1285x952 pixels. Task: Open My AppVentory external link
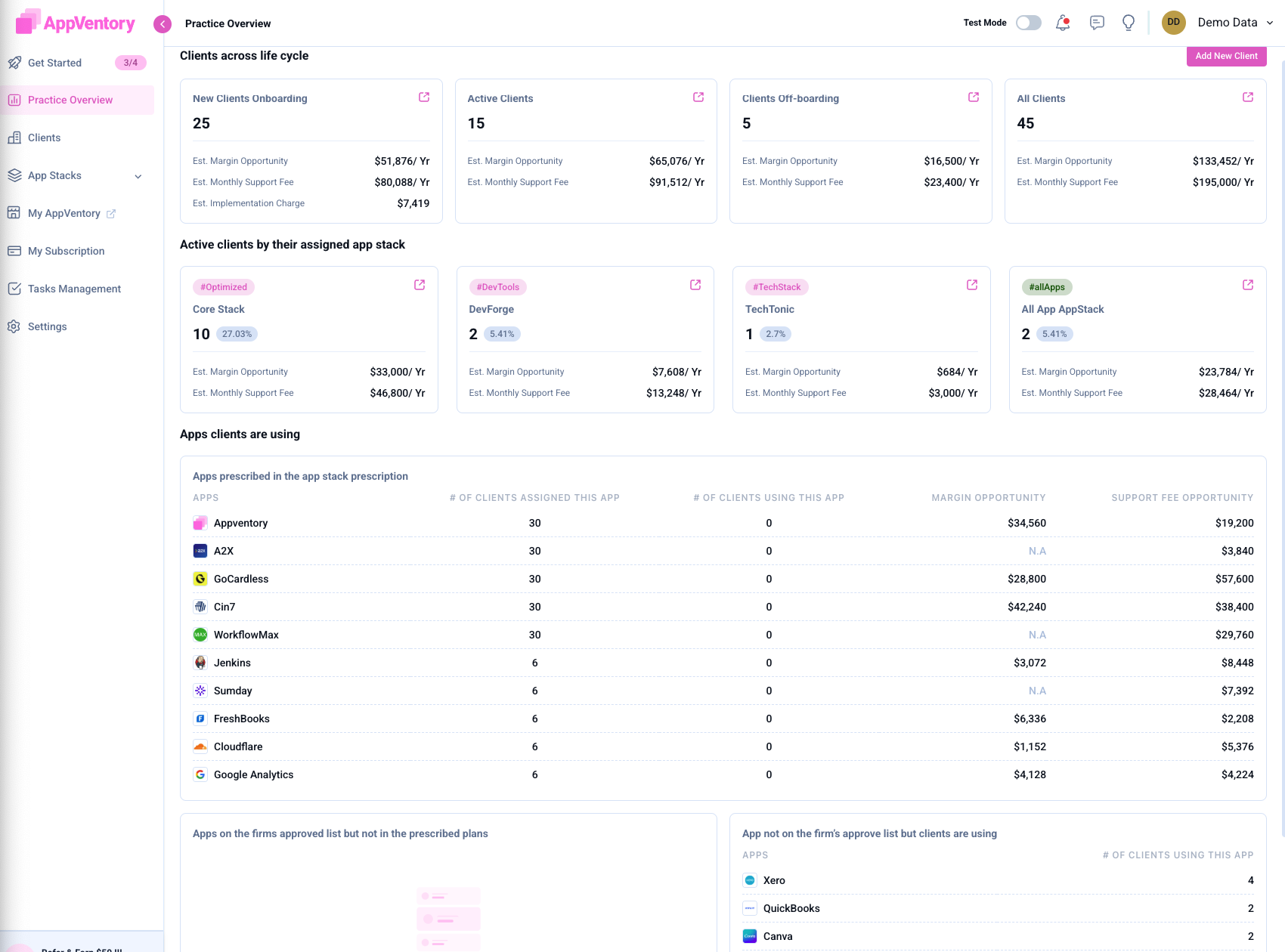coord(111,214)
